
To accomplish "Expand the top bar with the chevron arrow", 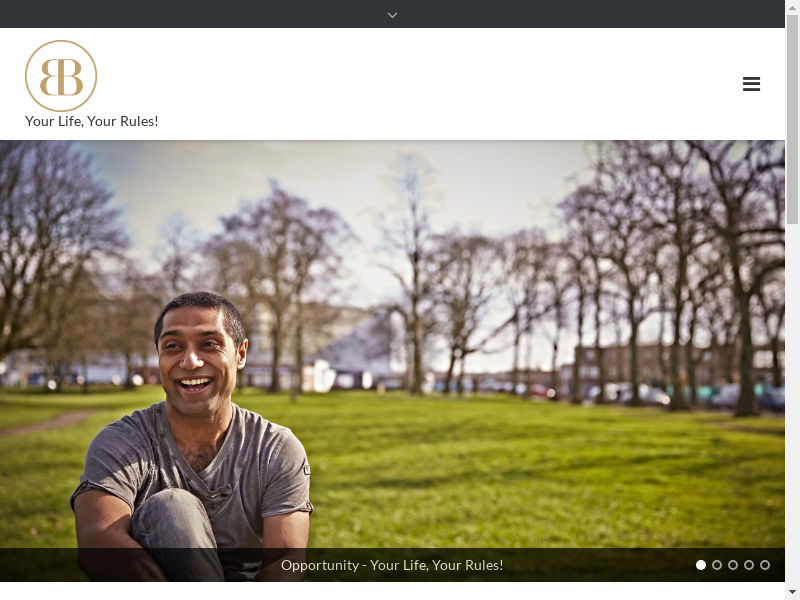I will (x=392, y=14).
